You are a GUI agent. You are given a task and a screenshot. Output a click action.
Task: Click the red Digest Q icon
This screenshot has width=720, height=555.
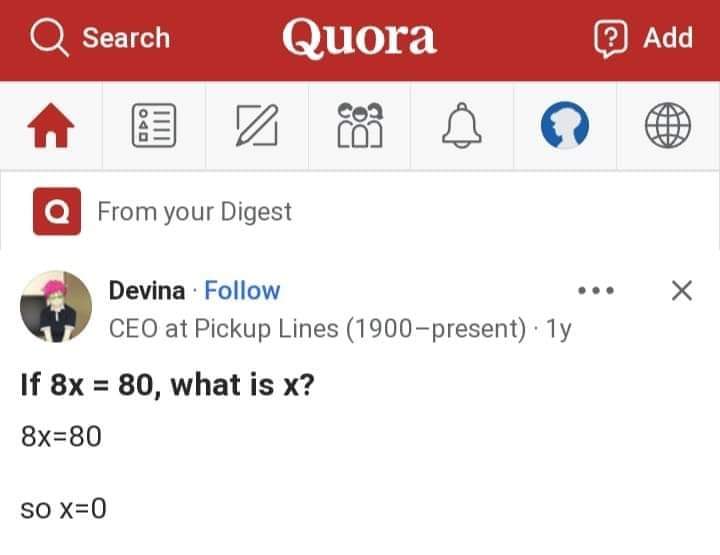[56, 212]
